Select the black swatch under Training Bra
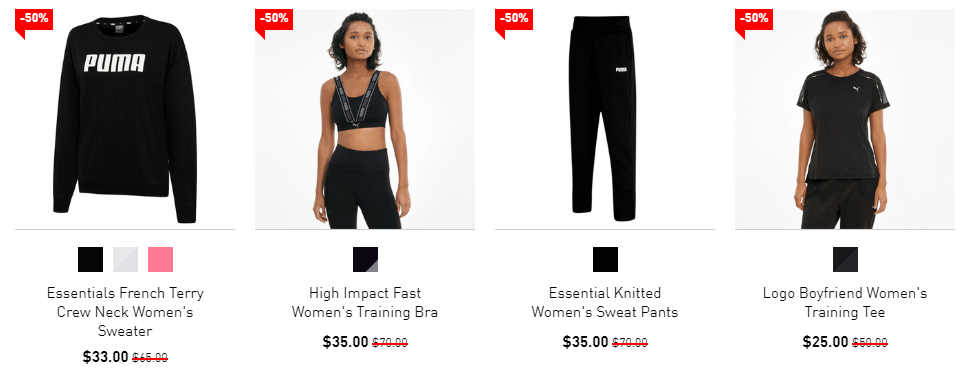This screenshot has height=370, width=970. pyautogui.click(x=366, y=259)
